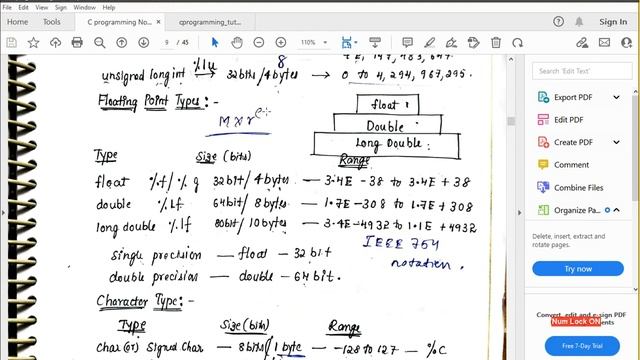Click the Save file icon
The image size is (640, 360).
[11, 42]
